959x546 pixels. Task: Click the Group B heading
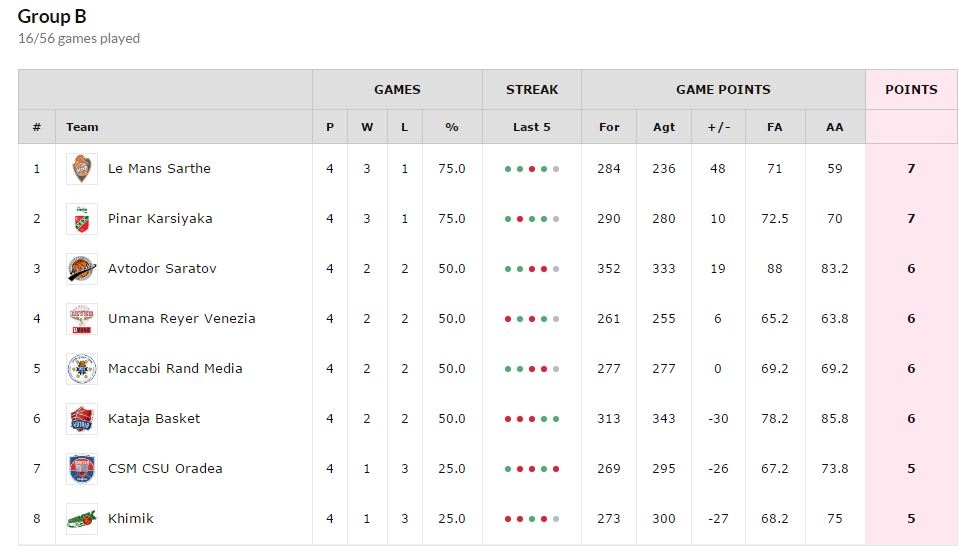[x=52, y=17]
